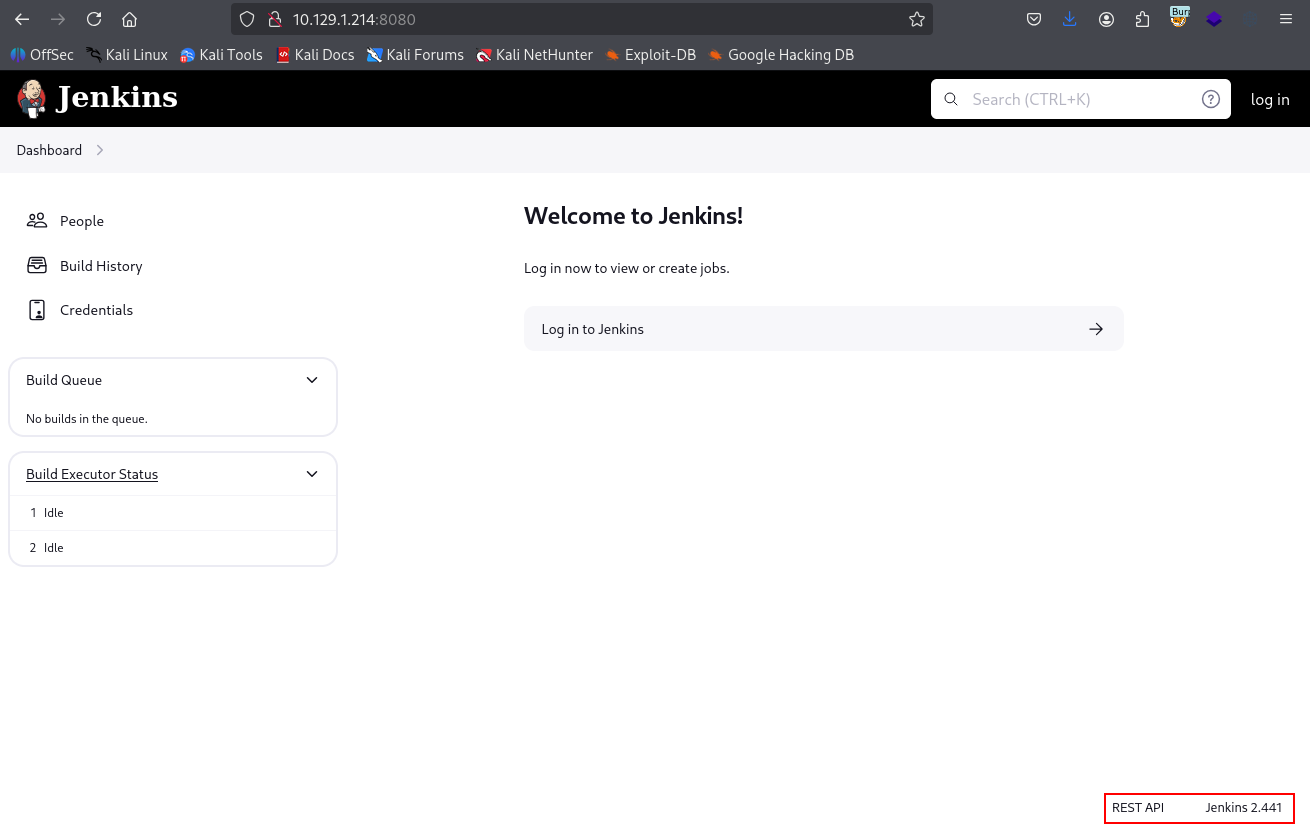Open the Firefox account profile icon
Viewport: 1310px width, 839px height.
click(x=1106, y=19)
